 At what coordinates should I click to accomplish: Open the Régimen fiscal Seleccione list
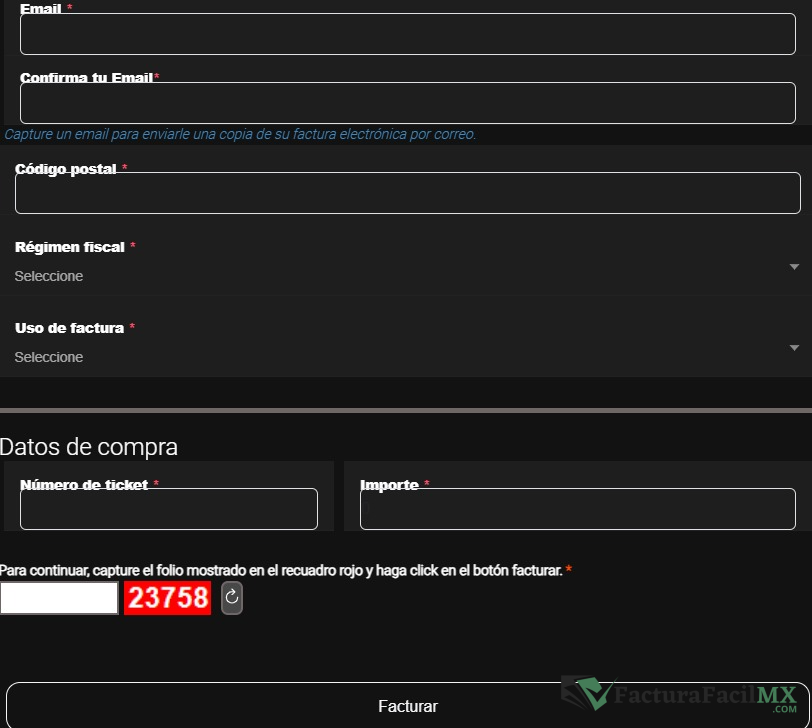[400, 276]
